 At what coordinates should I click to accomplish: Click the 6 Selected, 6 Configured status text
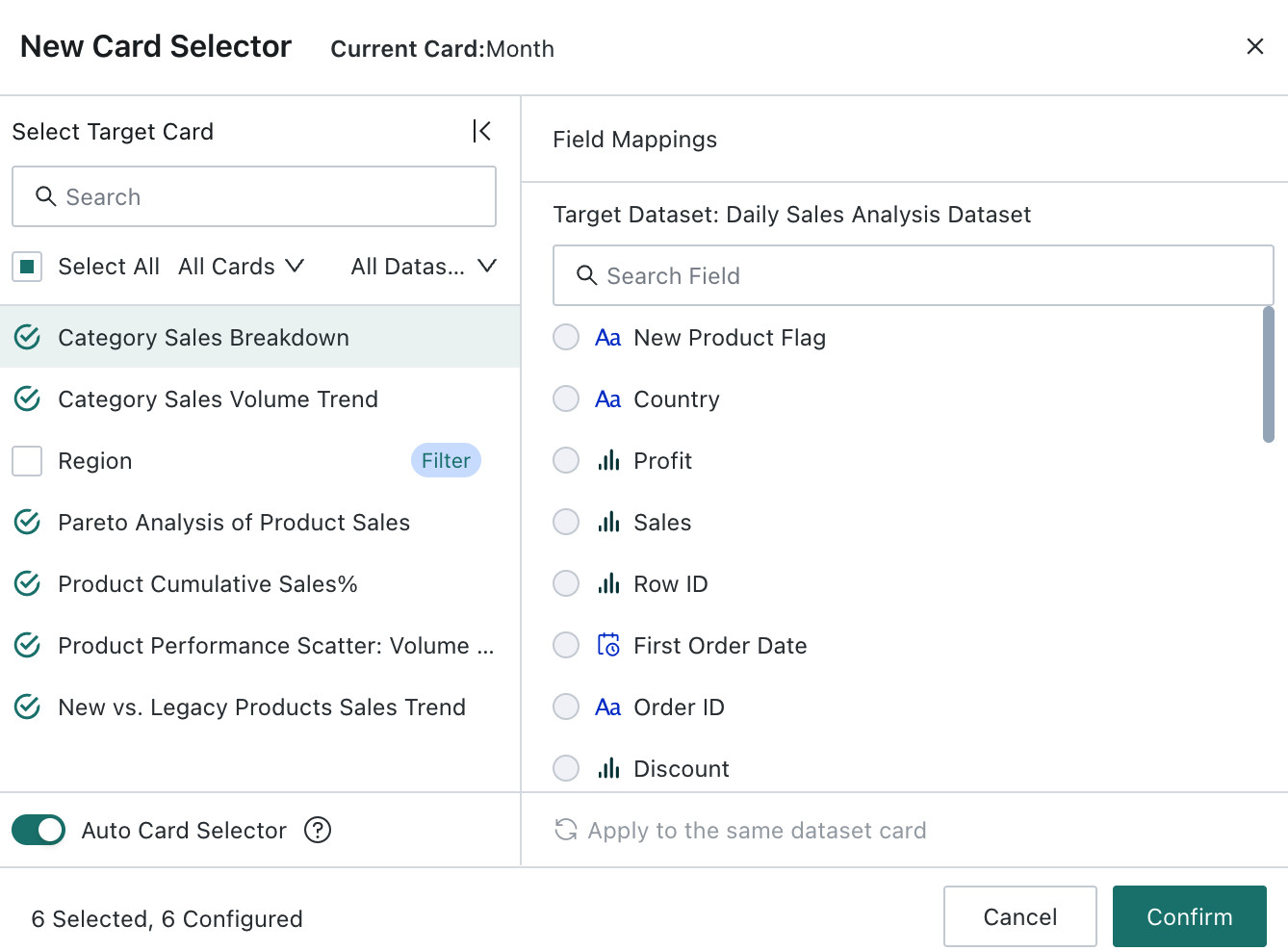tap(167, 919)
